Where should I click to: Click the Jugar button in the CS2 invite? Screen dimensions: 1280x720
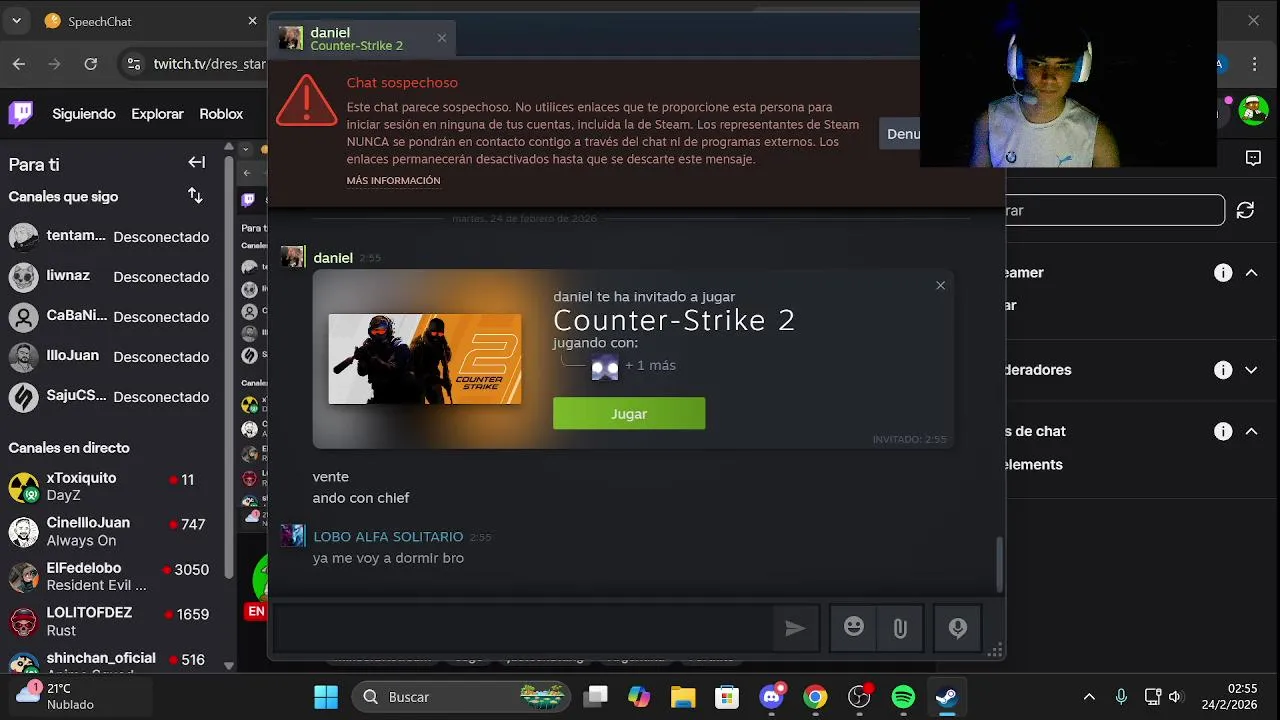(x=629, y=413)
